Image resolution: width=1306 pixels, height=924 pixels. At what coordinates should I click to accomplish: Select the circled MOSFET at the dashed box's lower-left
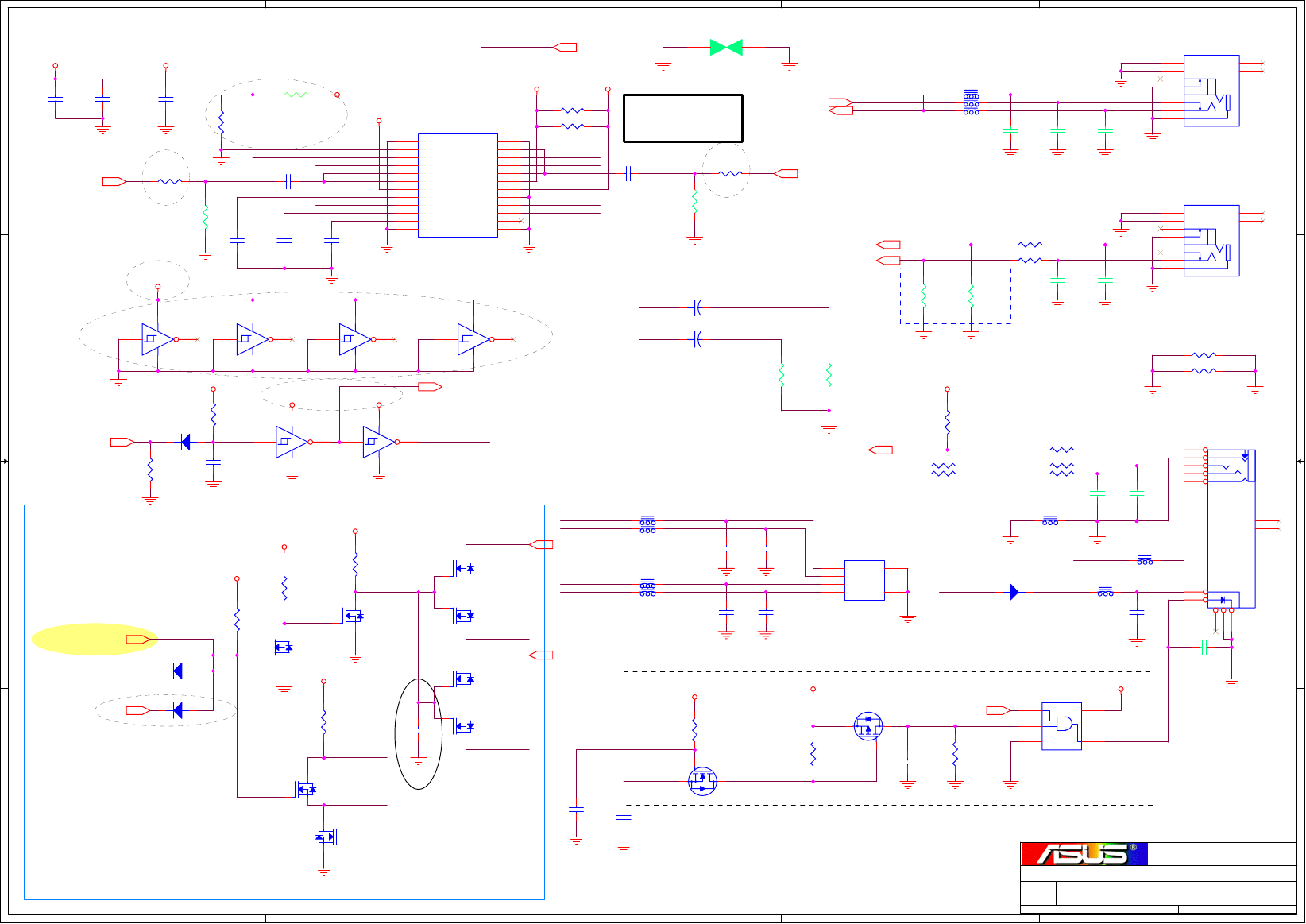[702, 782]
